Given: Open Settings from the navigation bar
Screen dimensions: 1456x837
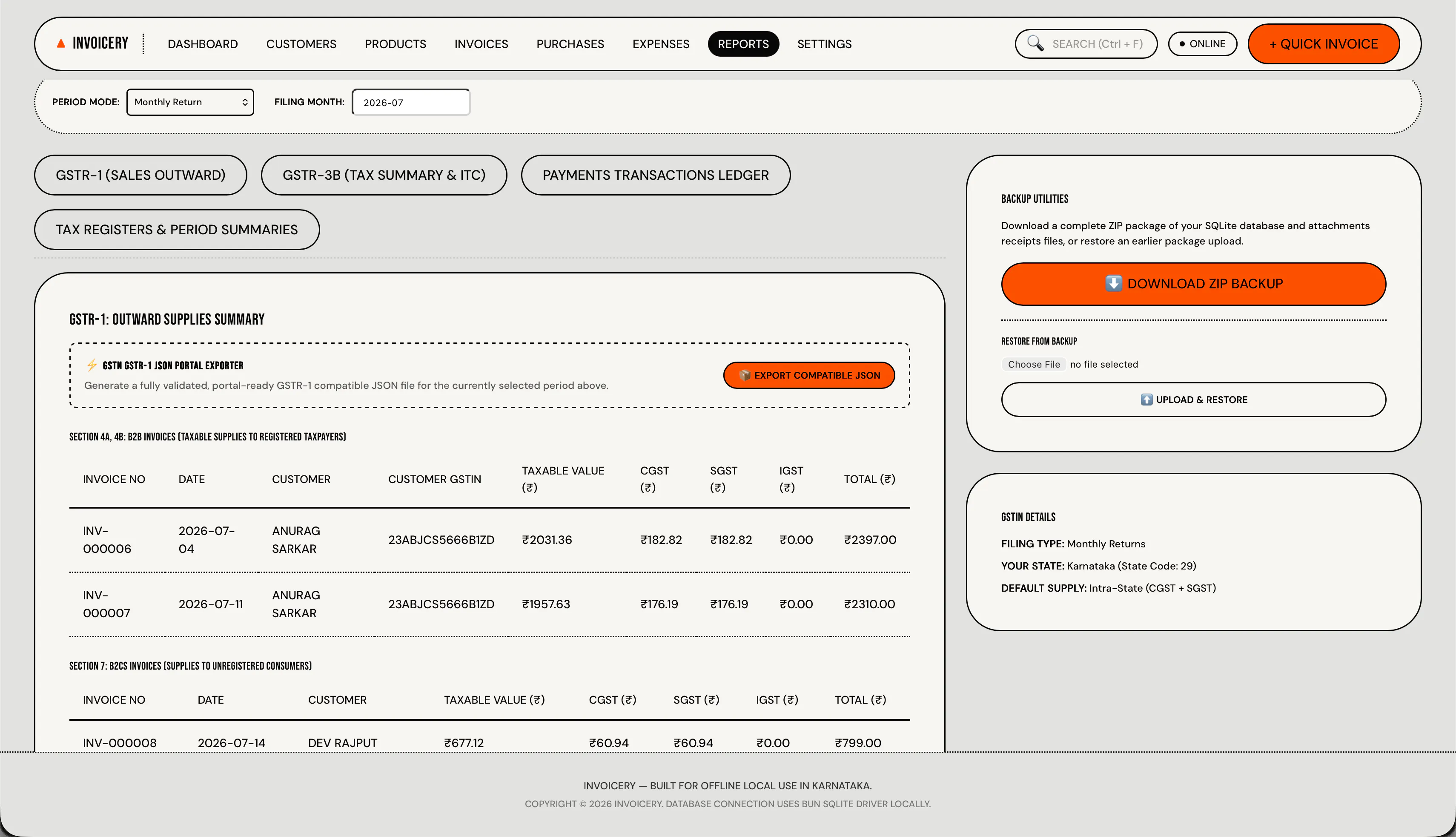Looking at the screenshot, I should click(x=825, y=44).
